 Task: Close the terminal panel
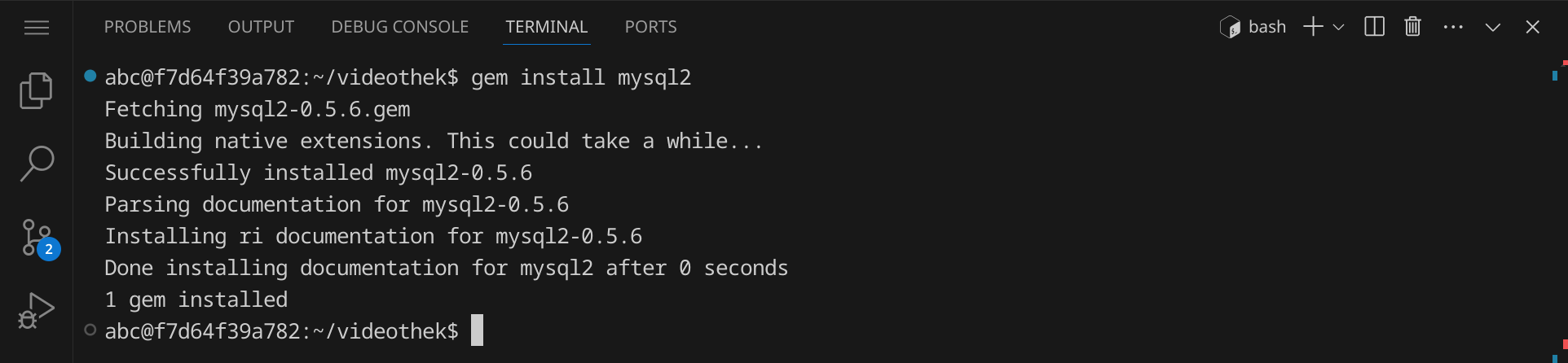pos(1532,27)
